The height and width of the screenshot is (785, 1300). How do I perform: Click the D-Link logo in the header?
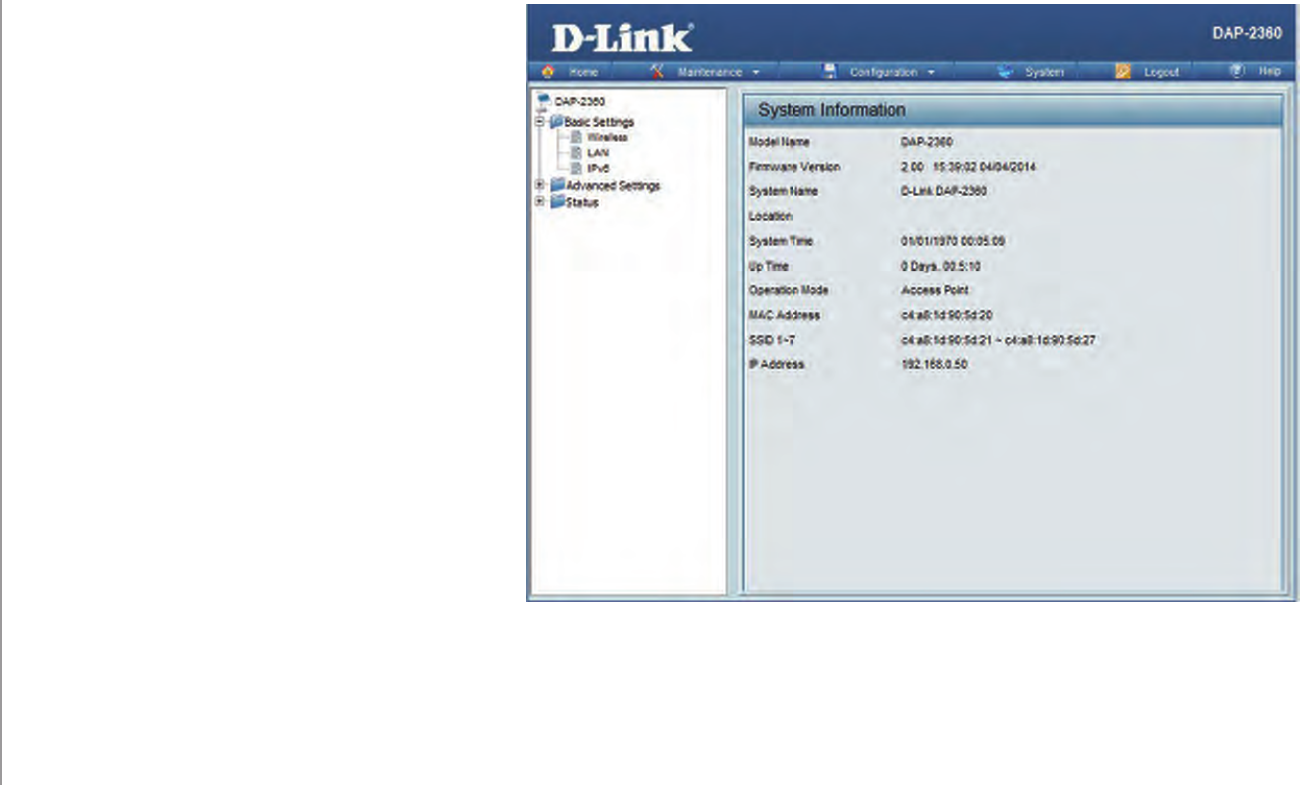[x=623, y=38]
